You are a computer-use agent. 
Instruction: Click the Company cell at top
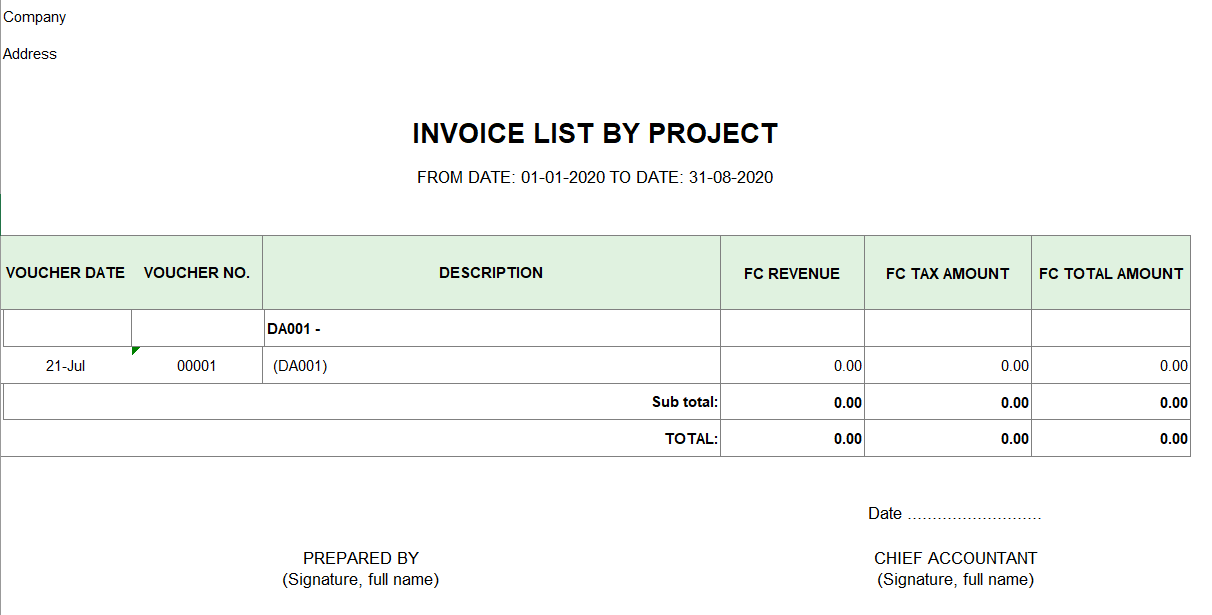[35, 17]
